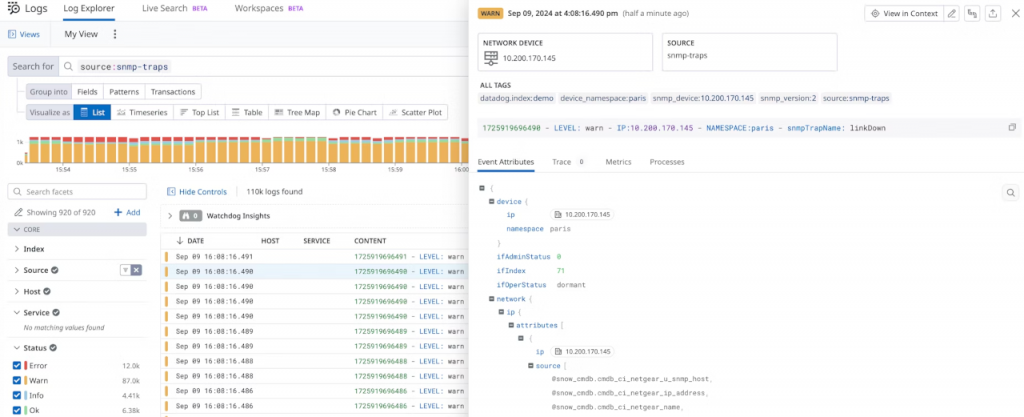Open the Live Search tab
The height and width of the screenshot is (417, 1024).
163,8
